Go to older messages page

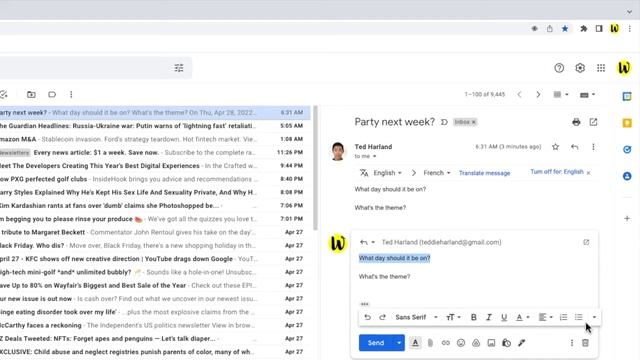[538, 94]
